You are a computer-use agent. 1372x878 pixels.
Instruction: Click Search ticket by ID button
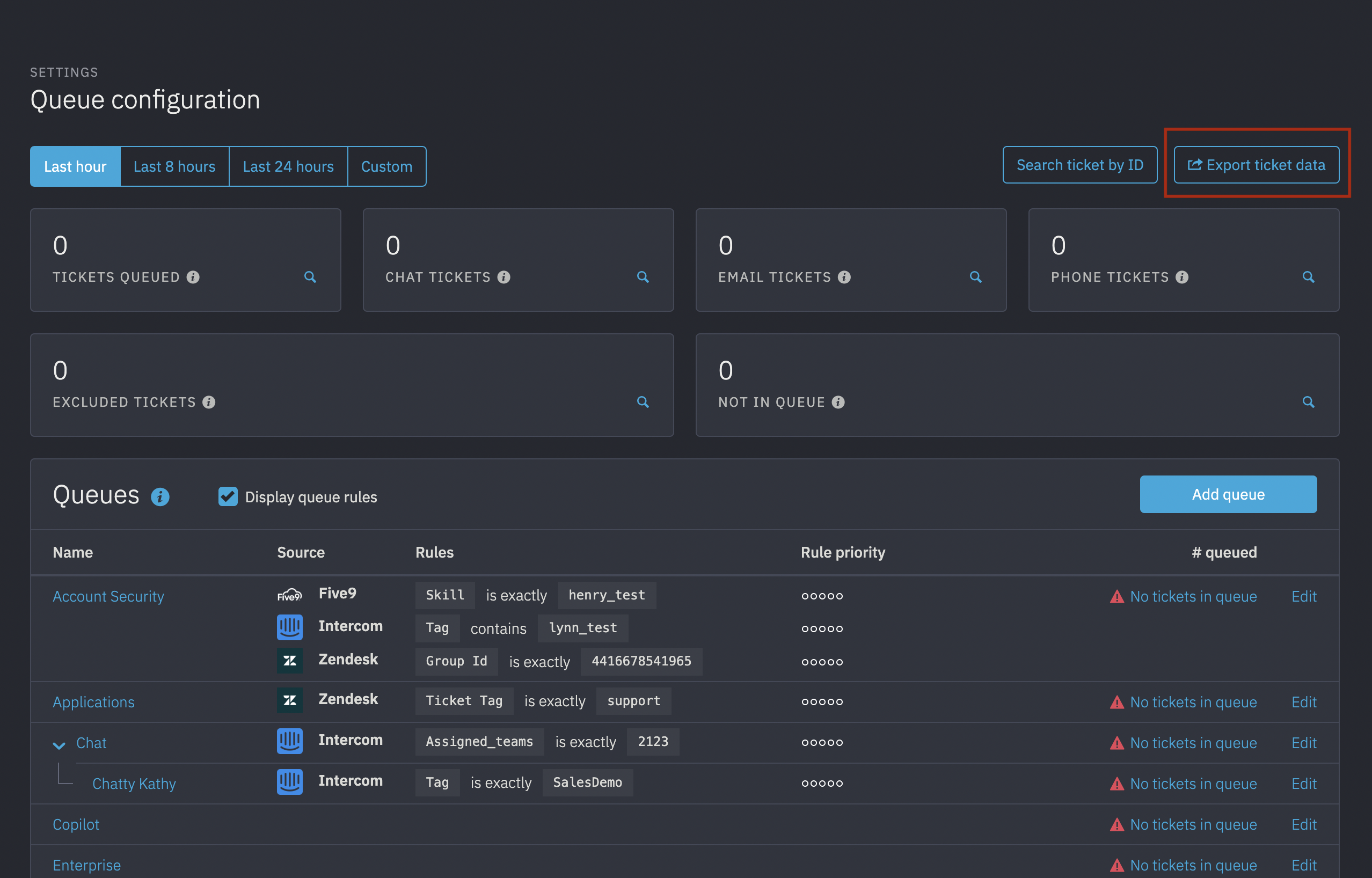pos(1079,165)
